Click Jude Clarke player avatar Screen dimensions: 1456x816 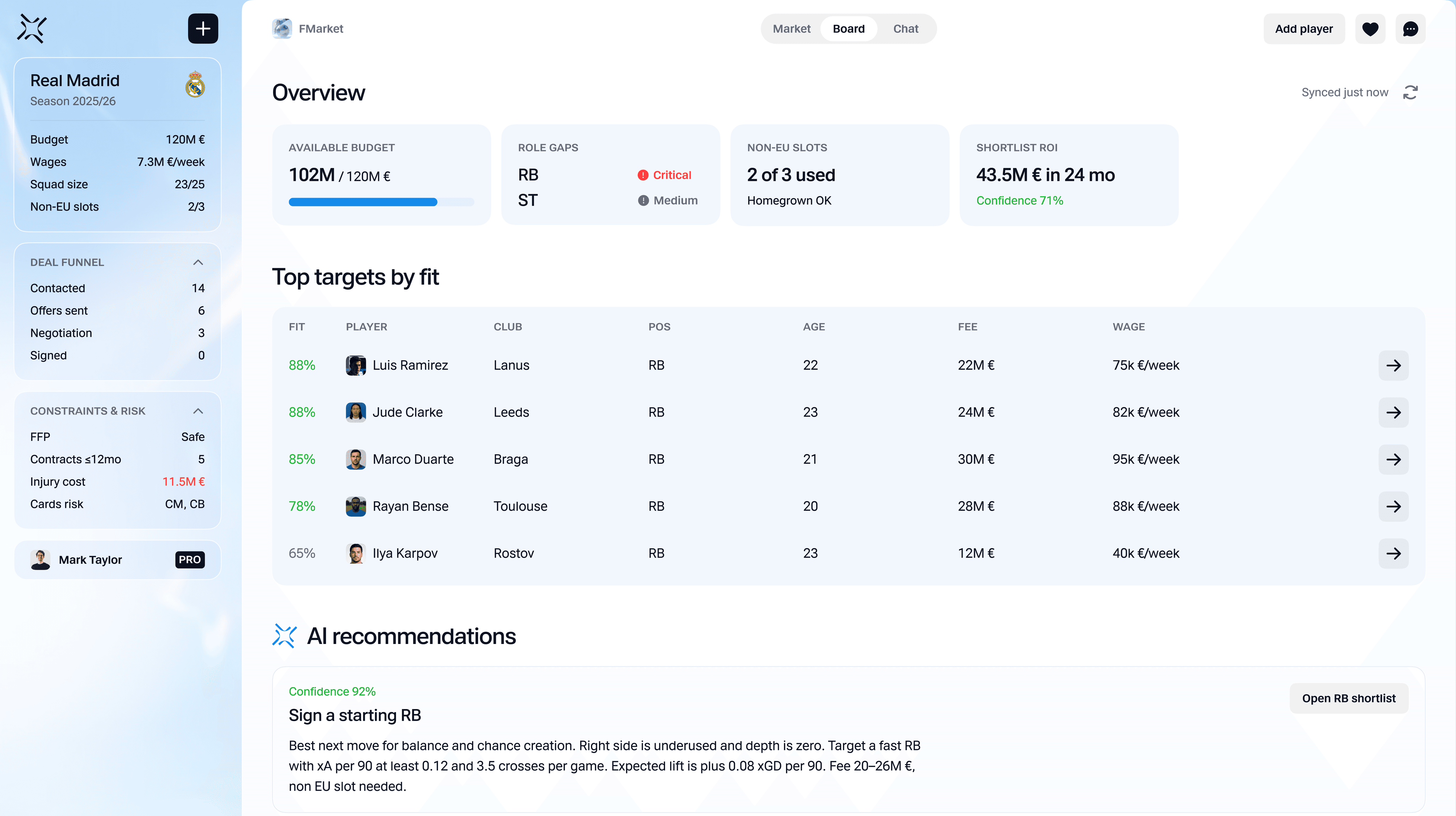[x=355, y=413]
